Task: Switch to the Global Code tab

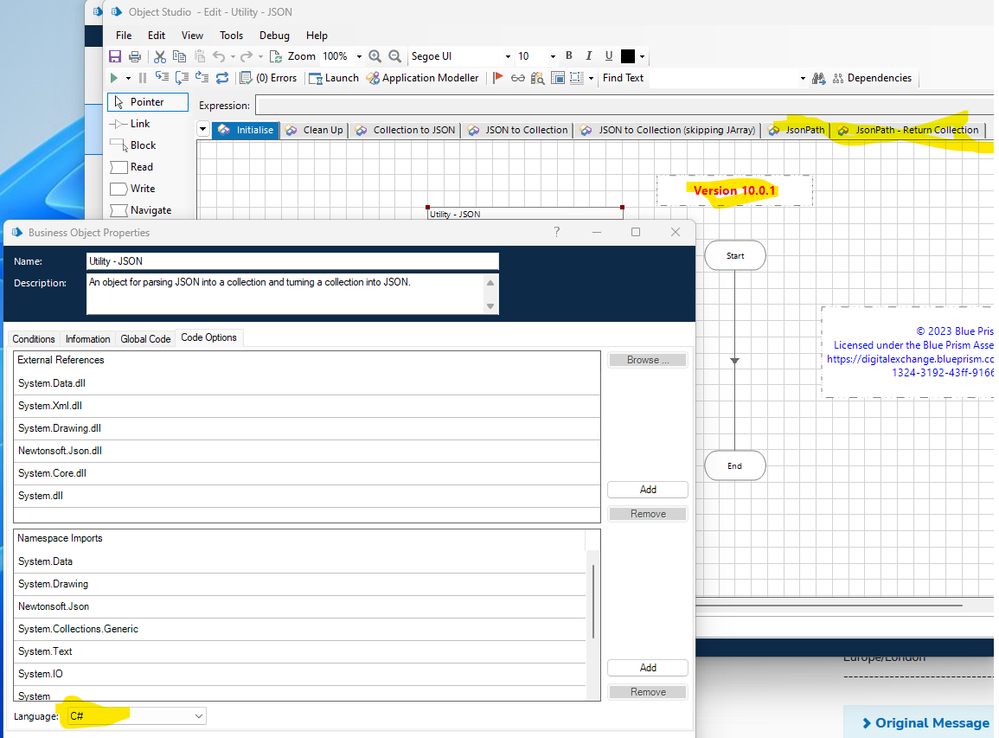Action: 145,339
